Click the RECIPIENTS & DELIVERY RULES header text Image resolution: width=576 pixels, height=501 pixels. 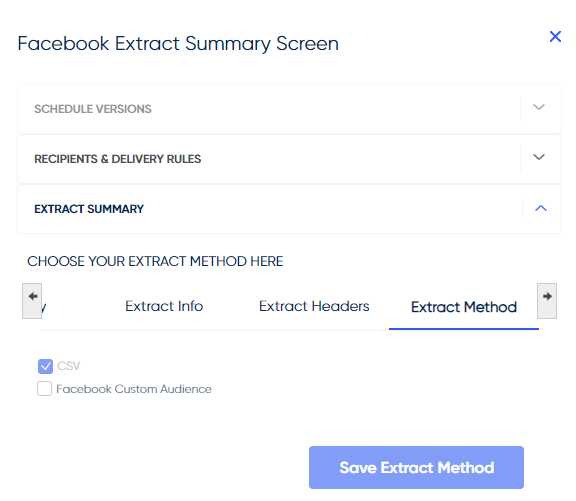118,159
